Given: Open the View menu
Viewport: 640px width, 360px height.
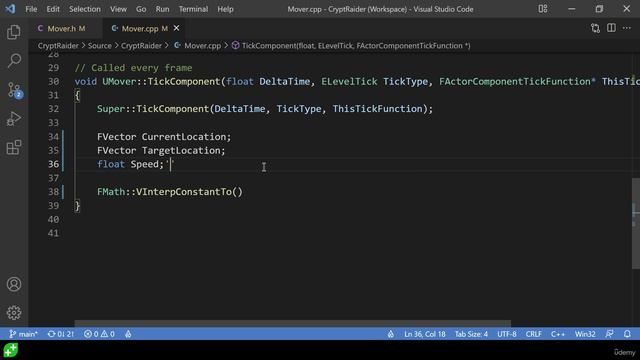Looking at the screenshot, I should [118, 9].
